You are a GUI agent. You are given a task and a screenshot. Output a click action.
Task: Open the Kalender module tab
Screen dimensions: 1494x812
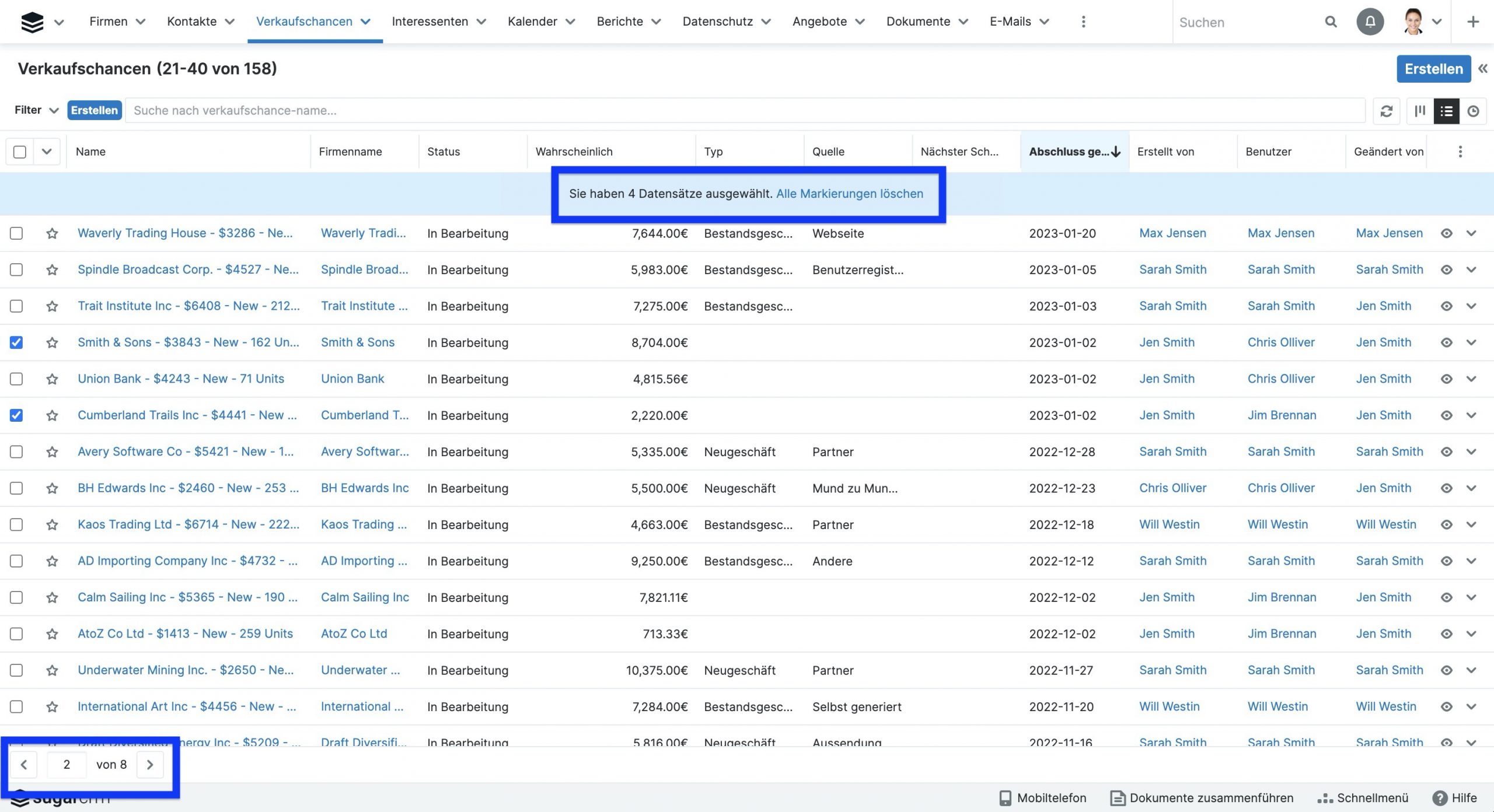point(532,22)
